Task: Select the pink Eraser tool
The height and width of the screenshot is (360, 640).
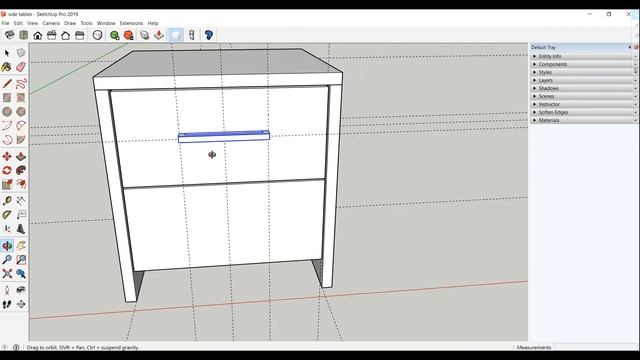Action: tap(21, 67)
